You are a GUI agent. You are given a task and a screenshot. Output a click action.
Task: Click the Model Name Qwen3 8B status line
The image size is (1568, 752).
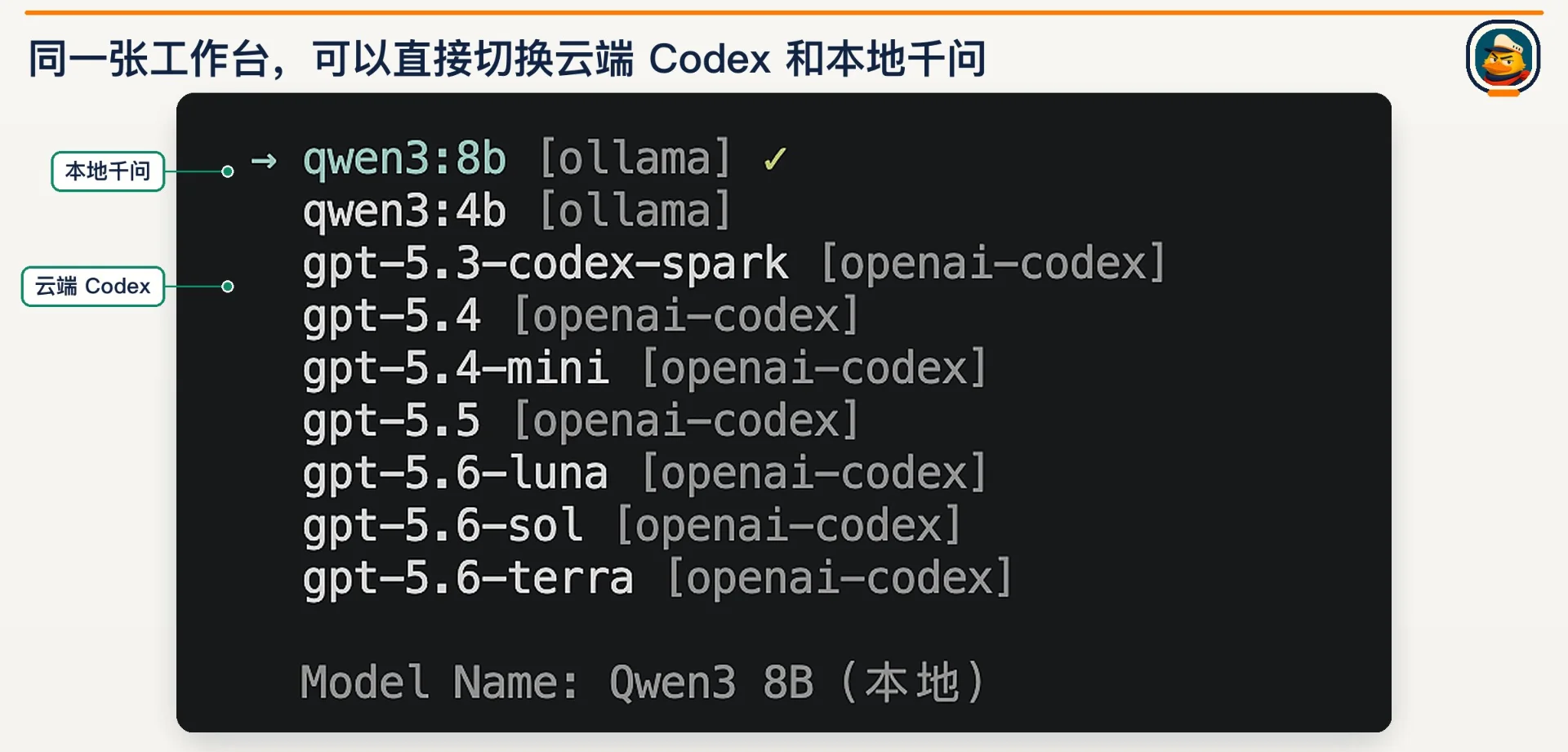(642, 683)
